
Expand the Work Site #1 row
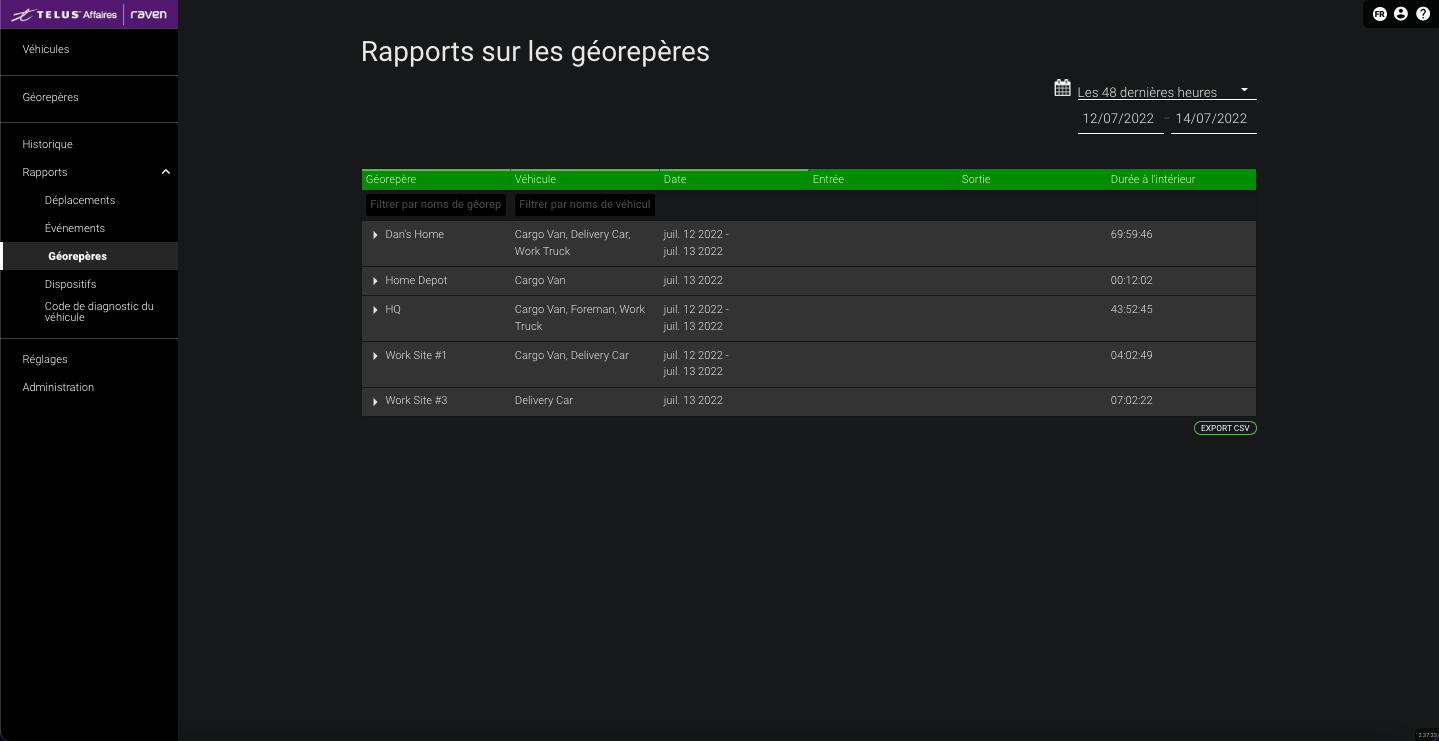[x=375, y=356]
